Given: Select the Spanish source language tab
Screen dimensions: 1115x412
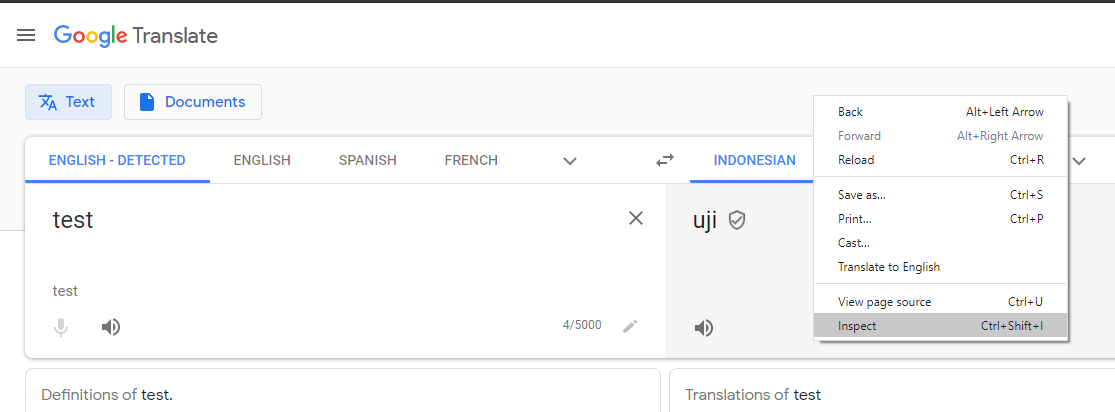Looking at the screenshot, I should point(368,160).
